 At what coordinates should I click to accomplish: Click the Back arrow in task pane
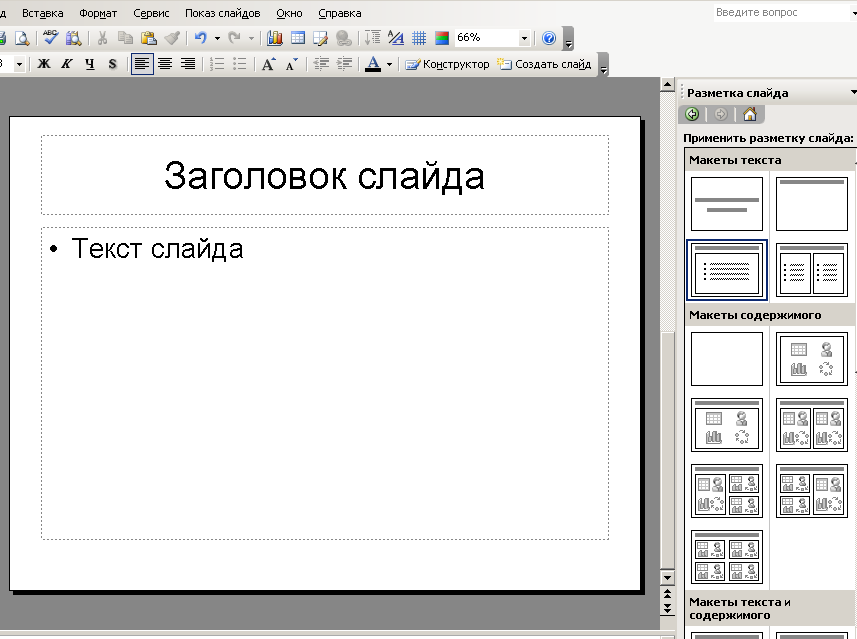[x=693, y=114]
